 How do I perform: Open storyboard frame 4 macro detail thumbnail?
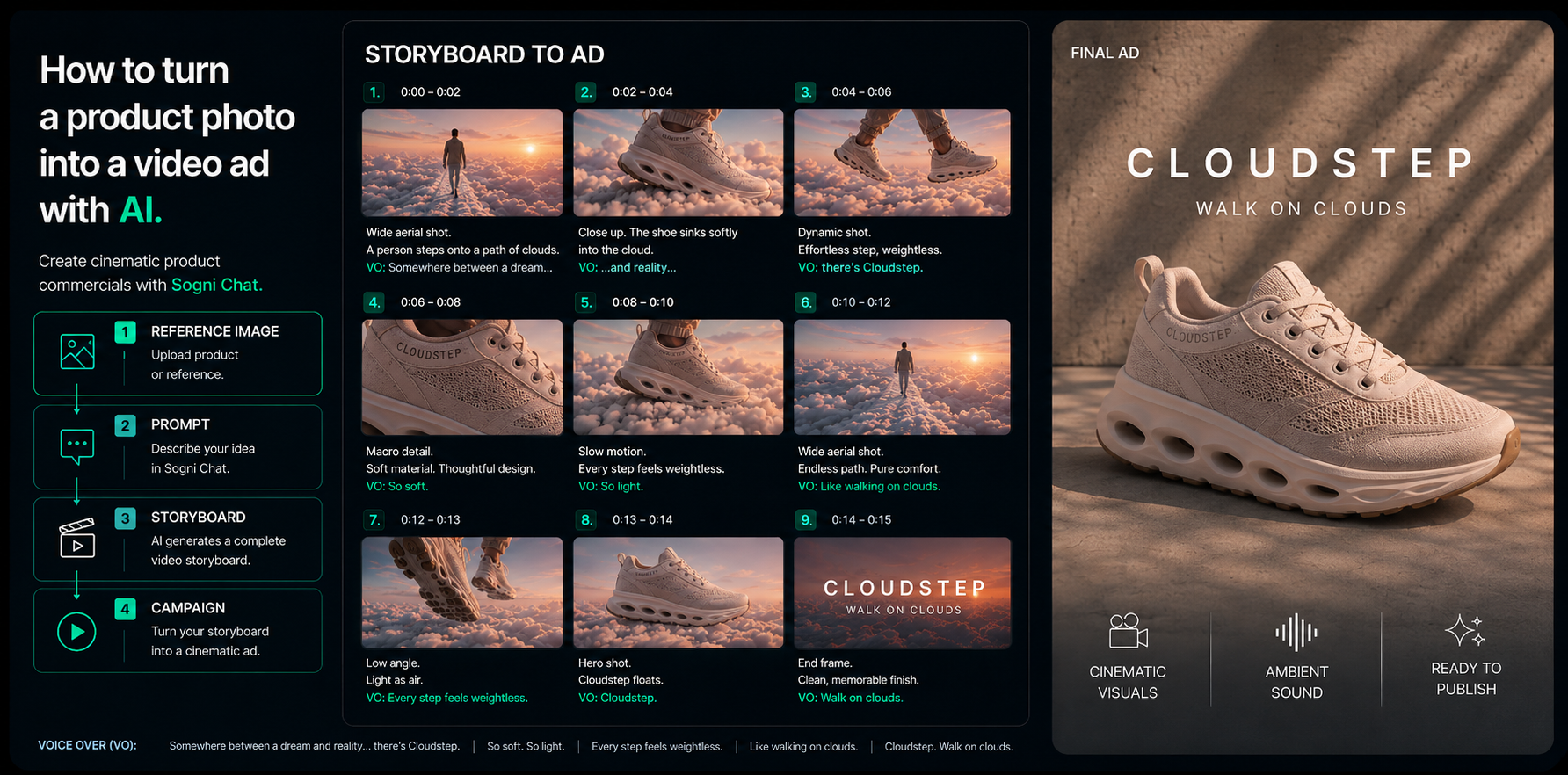[462, 377]
